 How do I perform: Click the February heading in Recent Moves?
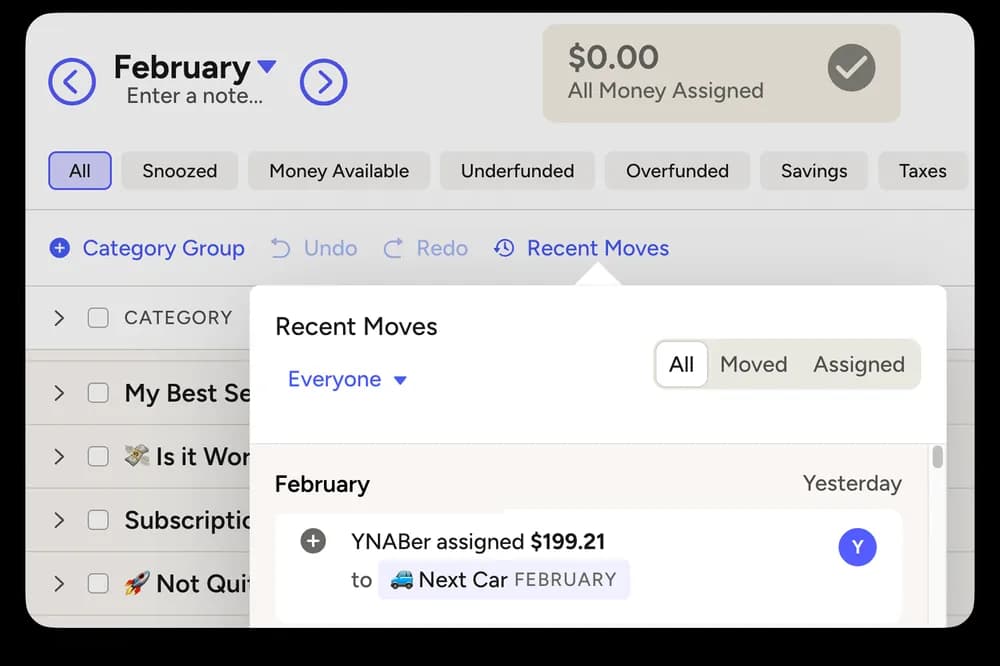322,484
